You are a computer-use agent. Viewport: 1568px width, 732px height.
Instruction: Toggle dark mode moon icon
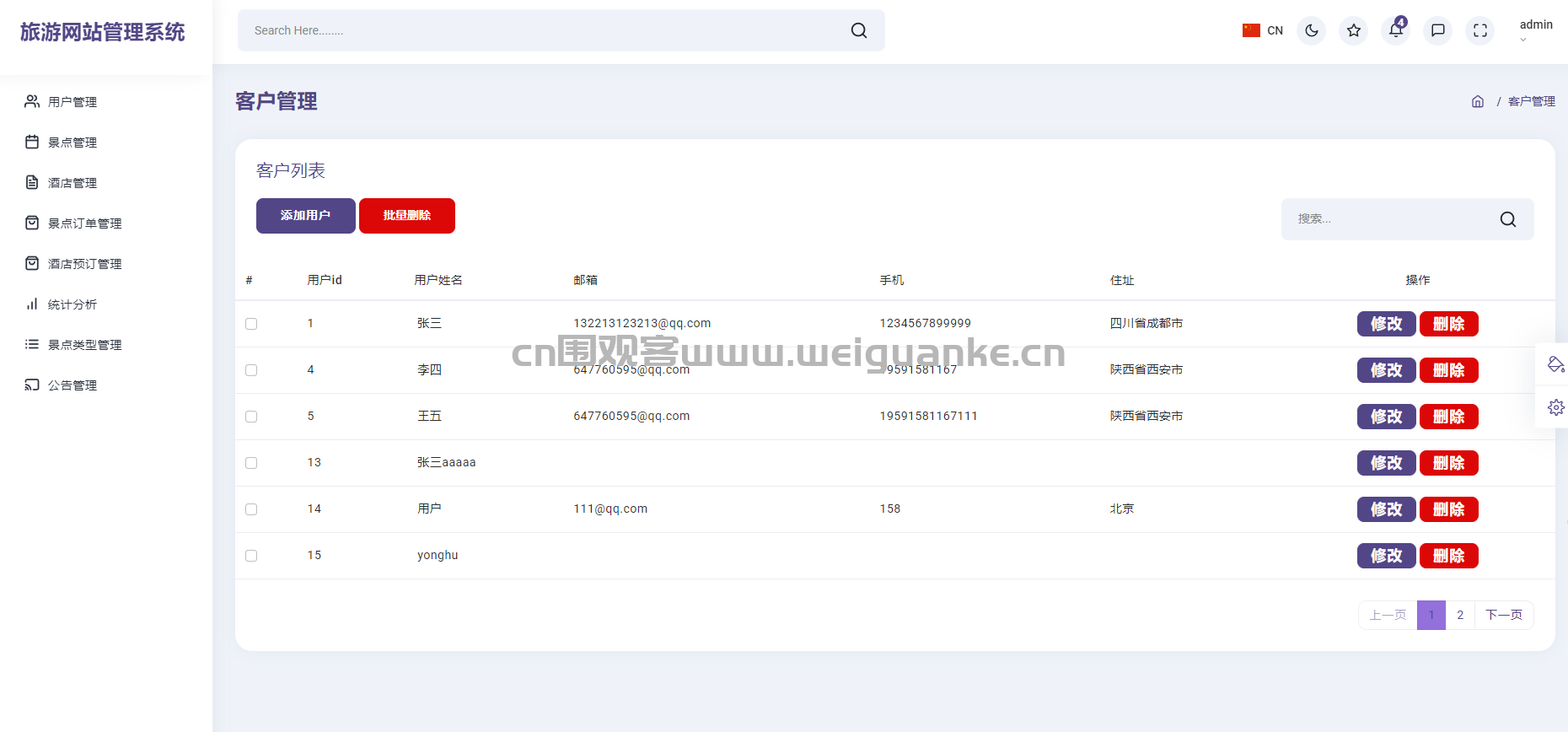pos(1311,30)
